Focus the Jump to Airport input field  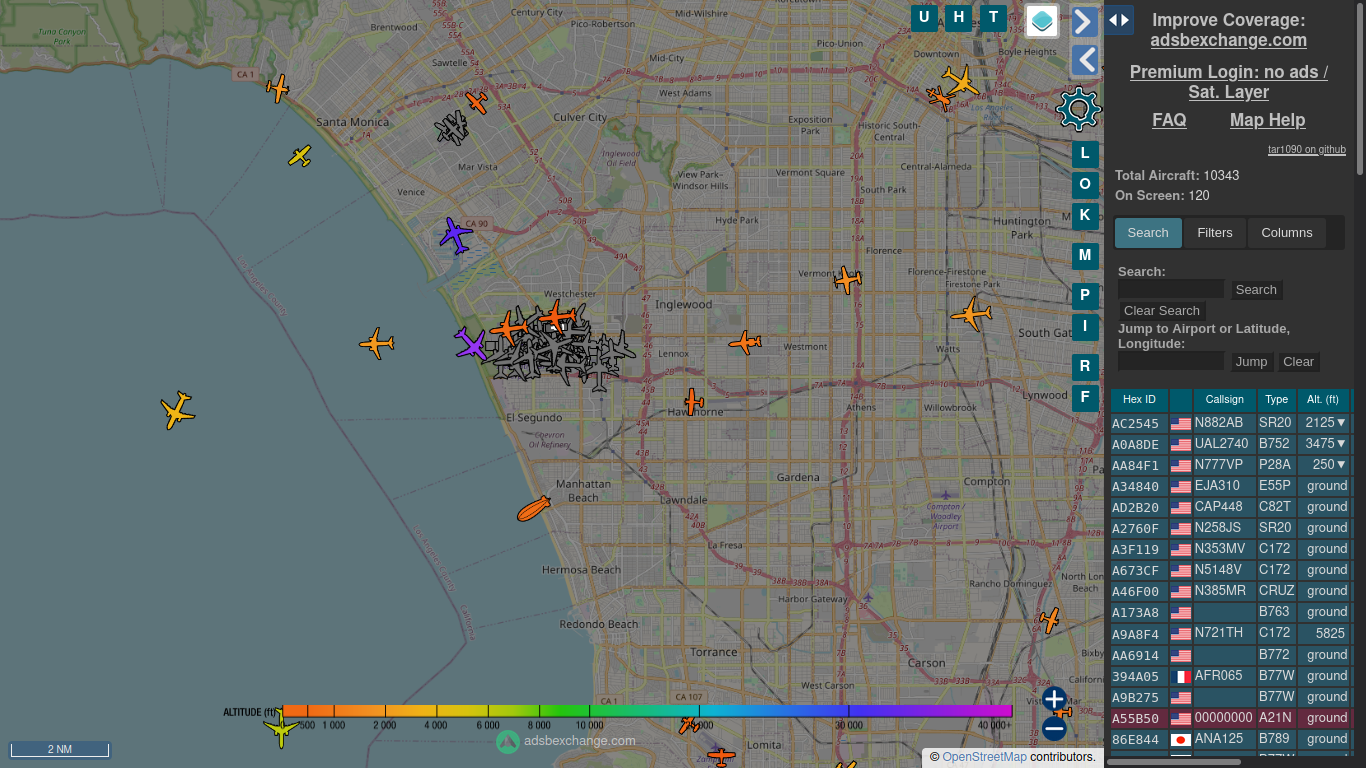point(1171,361)
